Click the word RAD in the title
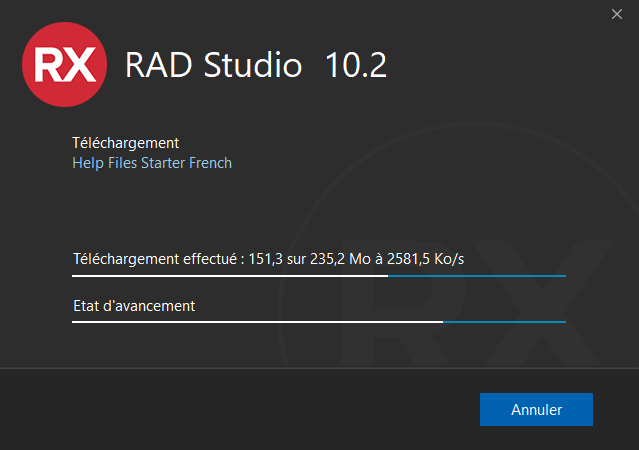This screenshot has height=450, width=639. tap(156, 66)
